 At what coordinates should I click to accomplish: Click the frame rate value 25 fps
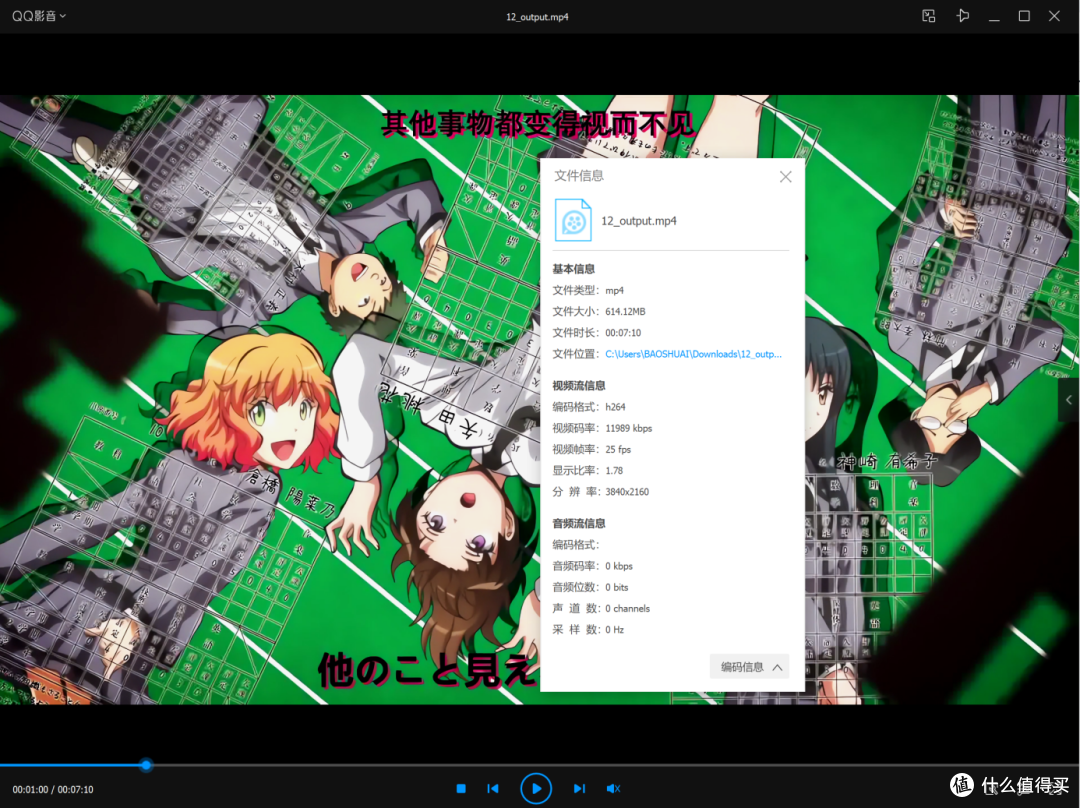[x=618, y=450]
